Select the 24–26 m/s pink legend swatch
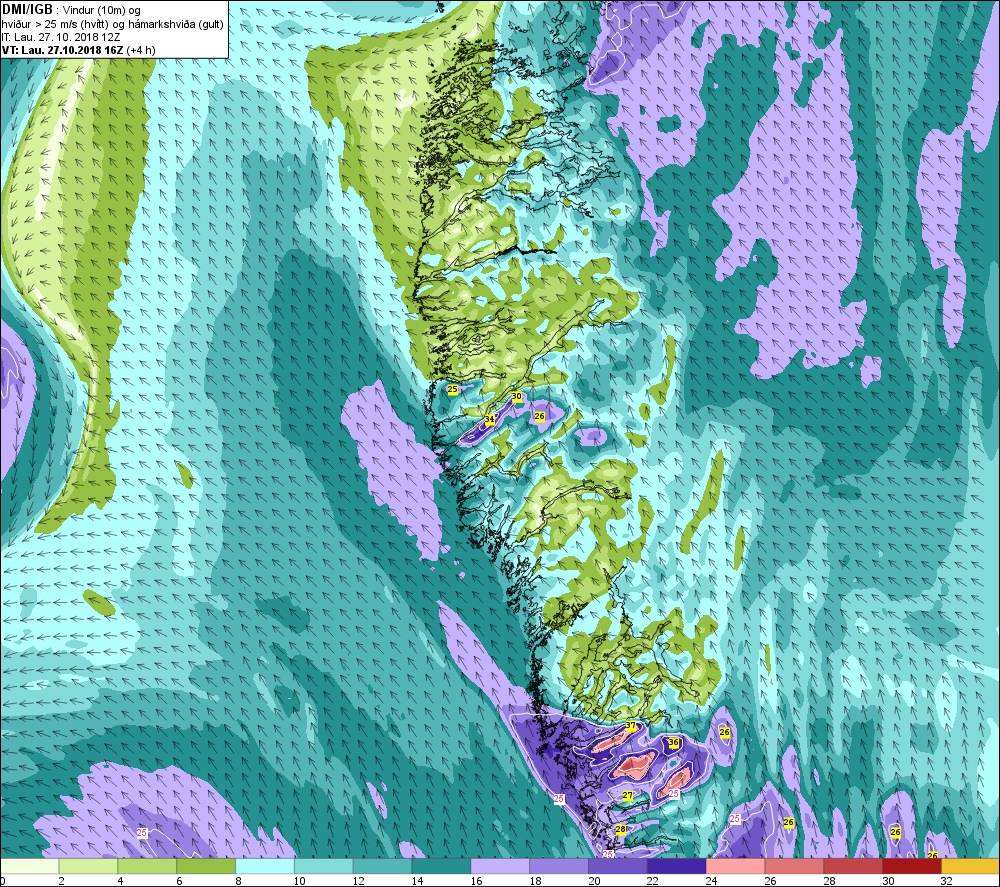This screenshot has width=1000, height=887. click(735, 866)
